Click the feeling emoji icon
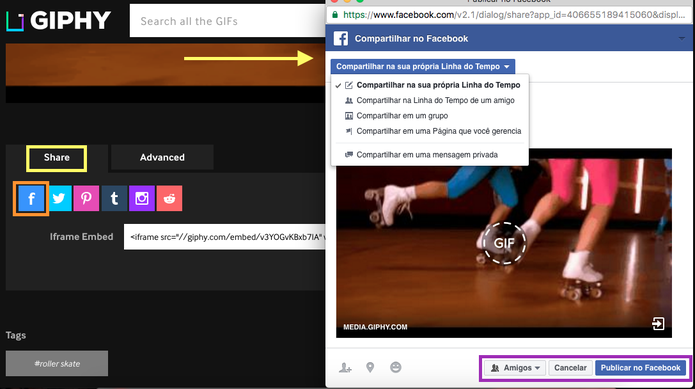Screen dimensions: 695x389 (396, 367)
